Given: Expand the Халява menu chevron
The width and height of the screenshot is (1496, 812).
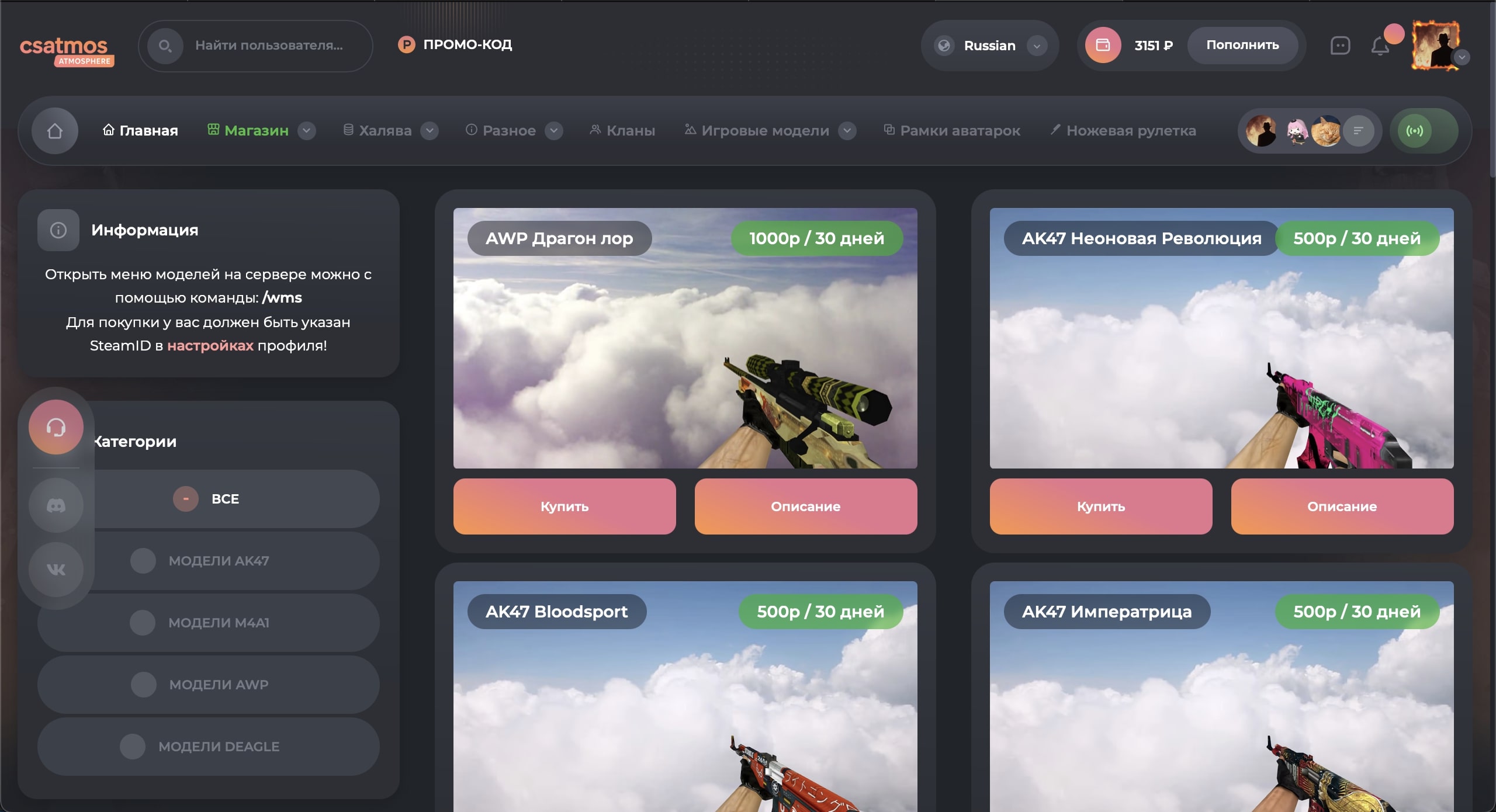Looking at the screenshot, I should [430, 131].
